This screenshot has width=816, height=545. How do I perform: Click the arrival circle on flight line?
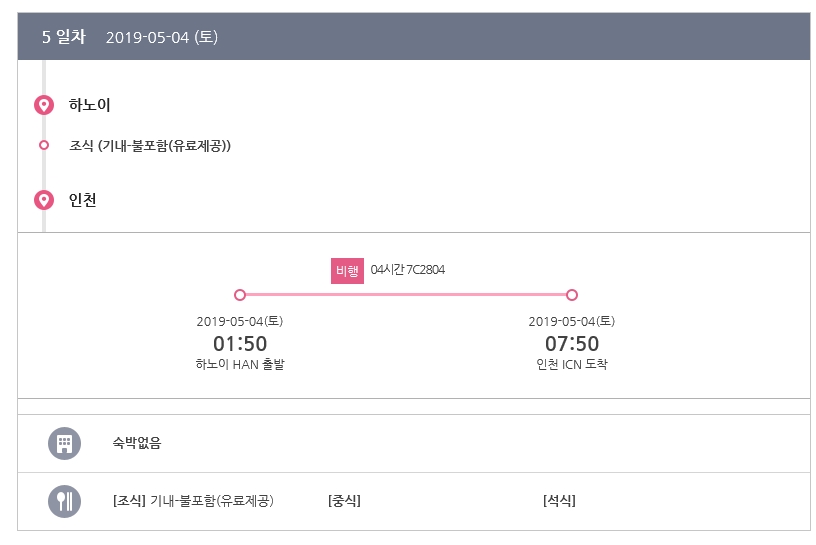tap(572, 295)
